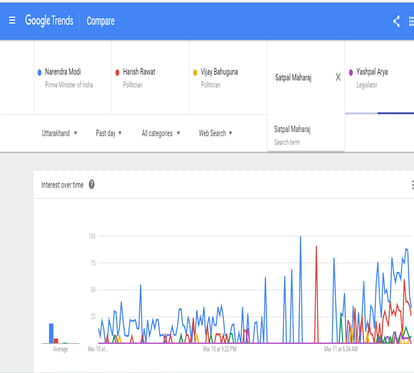Click the red dot beside Harish Rawat

pos(117,72)
